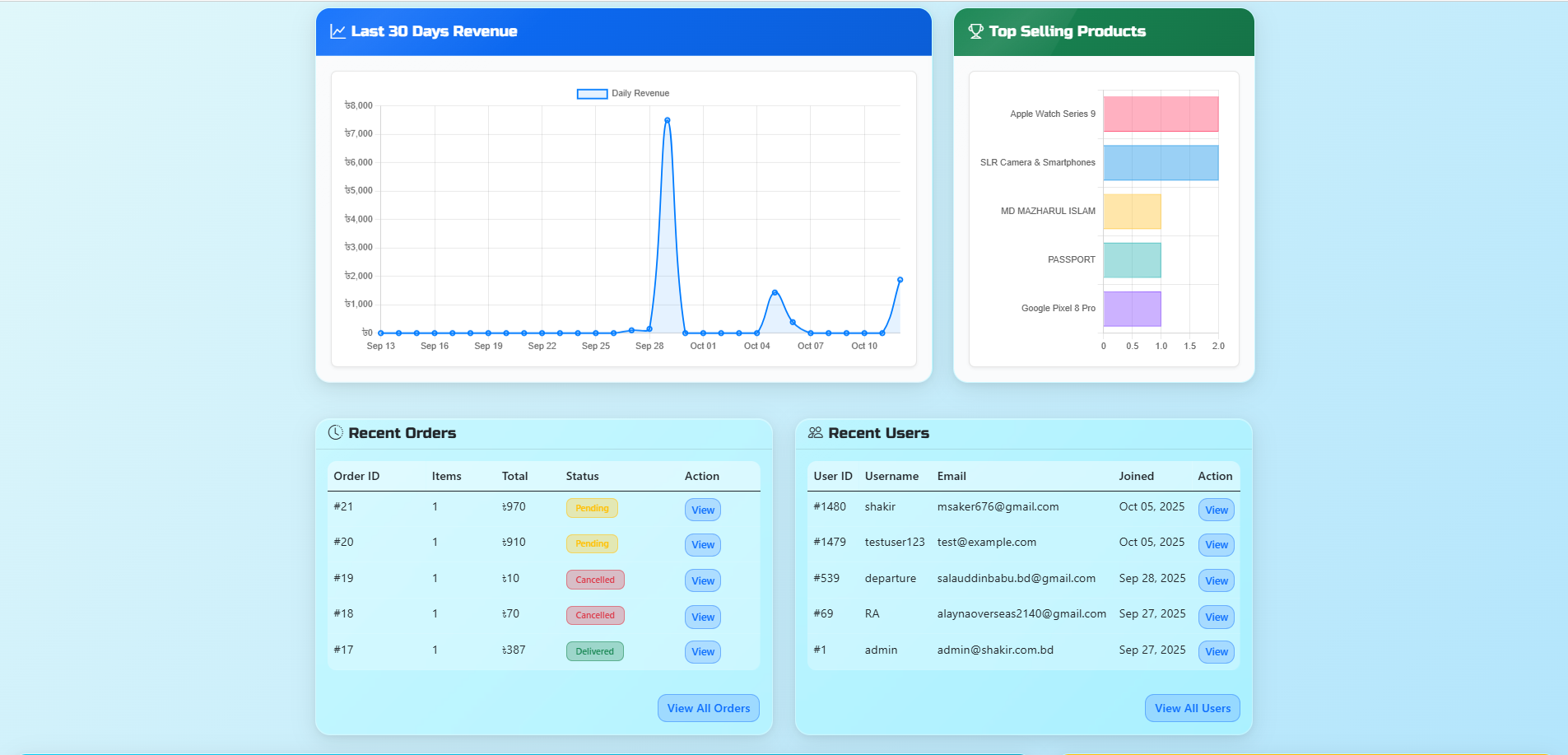Click the Pending badge for order #20
The width and height of the screenshot is (1568, 755).
(x=592, y=543)
